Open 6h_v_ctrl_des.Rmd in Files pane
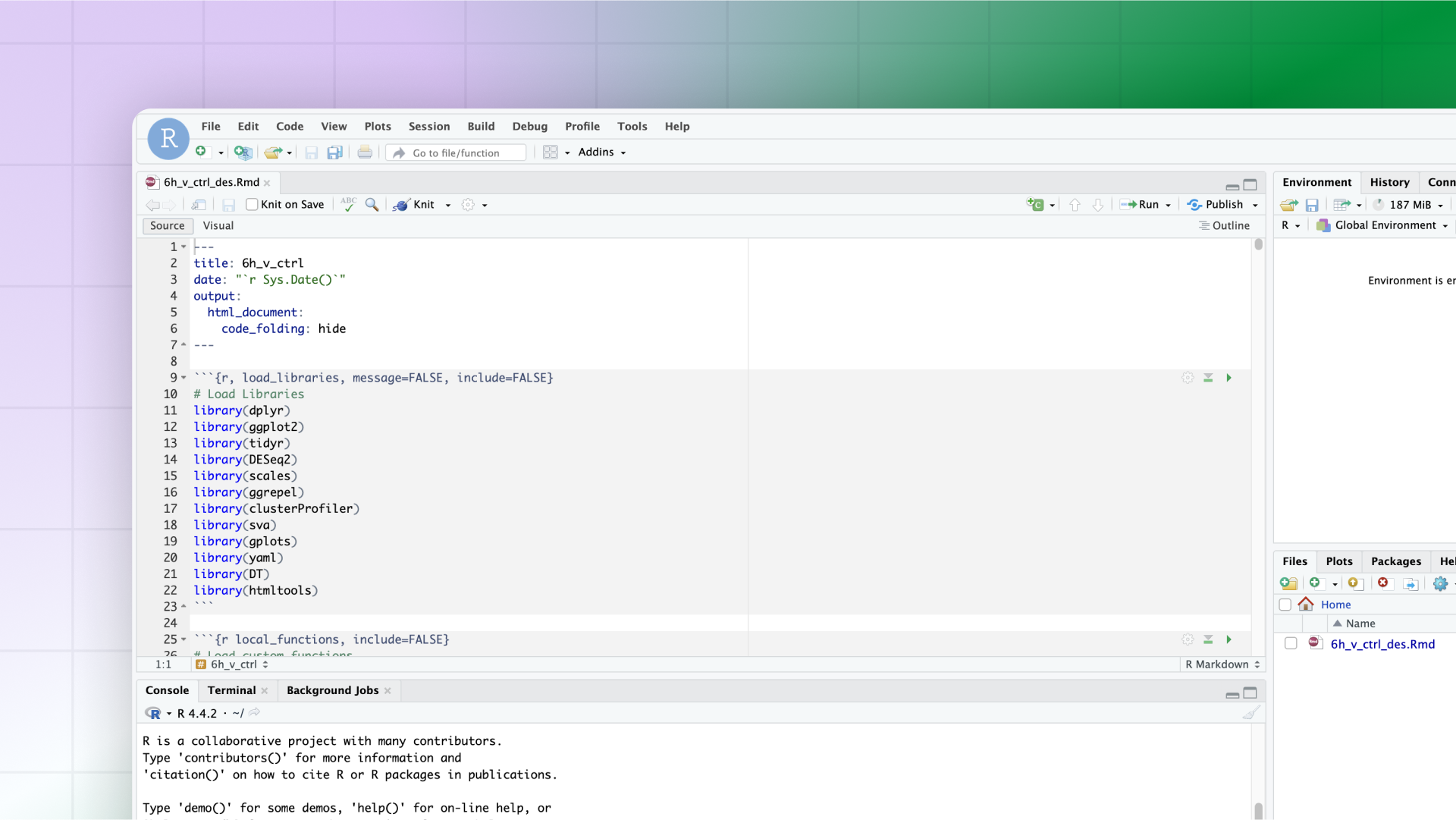This screenshot has width=1456, height=820. click(x=1382, y=643)
